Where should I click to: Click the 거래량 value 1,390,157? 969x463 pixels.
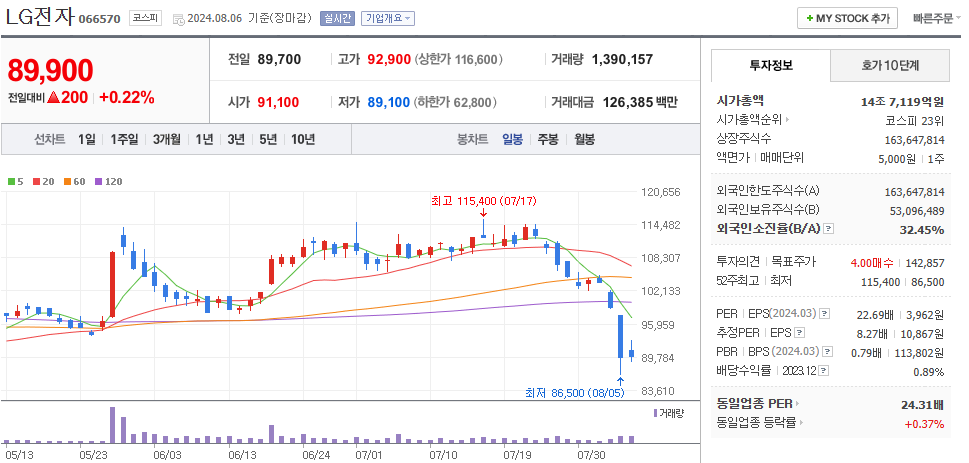[622, 59]
